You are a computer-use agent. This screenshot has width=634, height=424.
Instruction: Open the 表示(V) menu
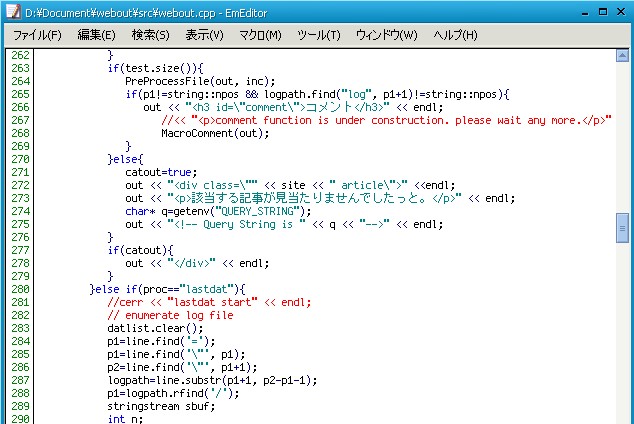tap(204, 35)
